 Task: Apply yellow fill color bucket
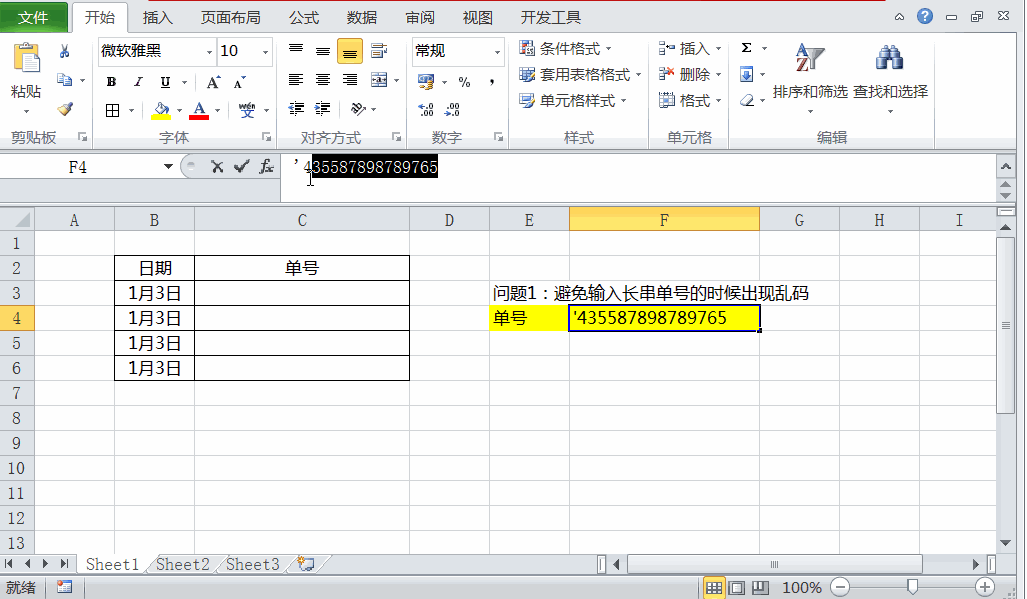coord(161,110)
